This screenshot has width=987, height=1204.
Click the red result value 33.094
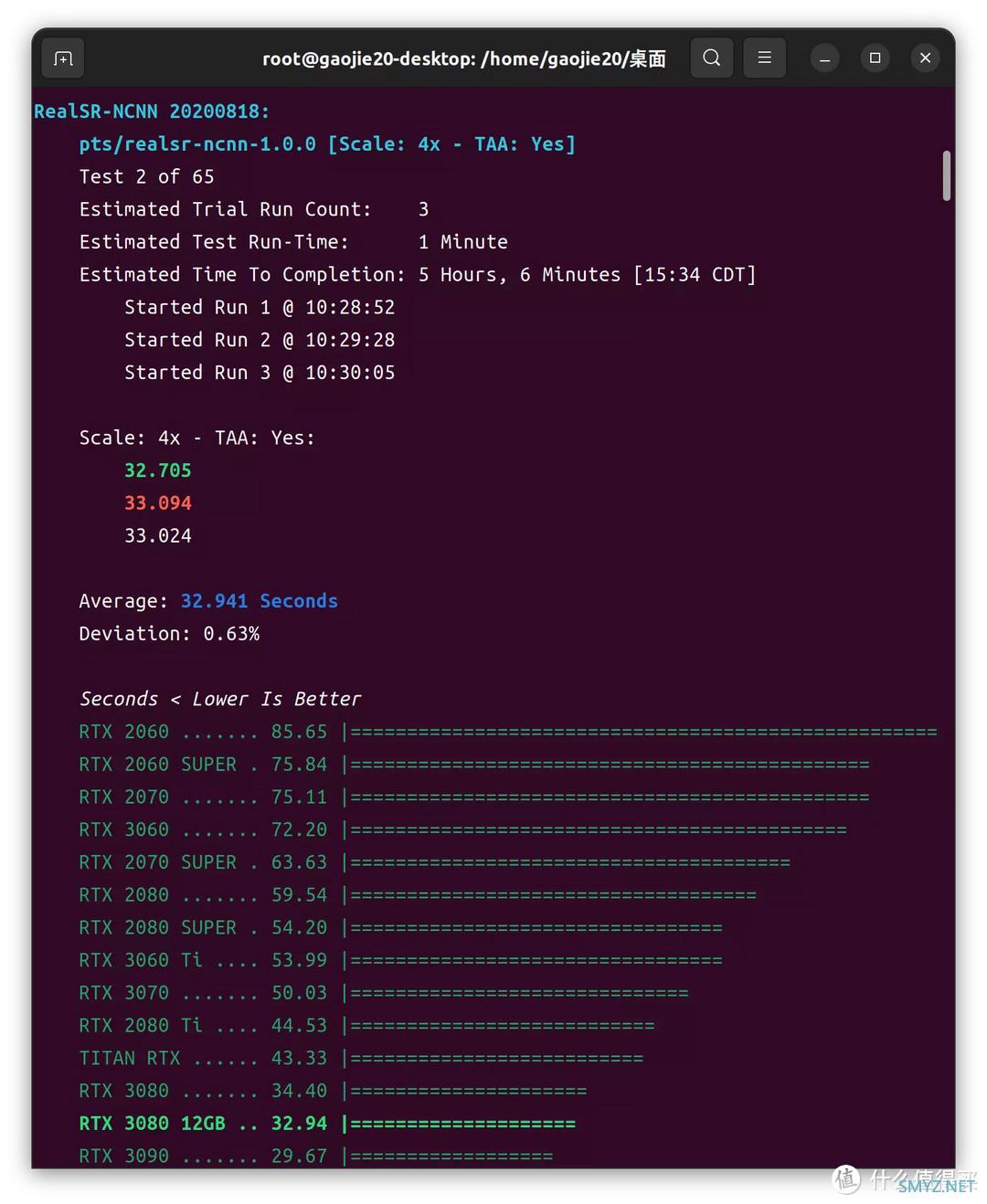tap(158, 503)
